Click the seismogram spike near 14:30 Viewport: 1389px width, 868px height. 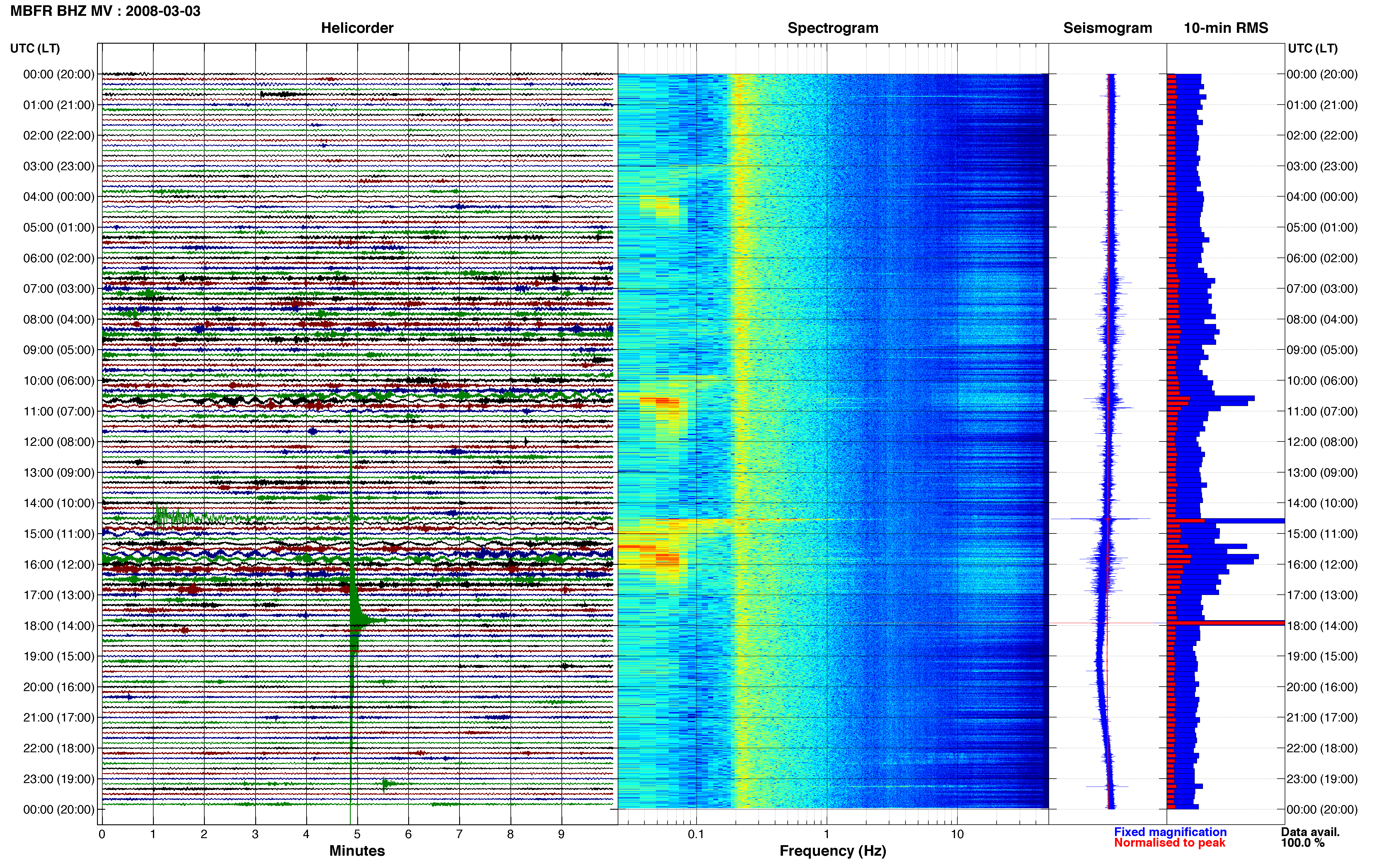click(1101, 519)
